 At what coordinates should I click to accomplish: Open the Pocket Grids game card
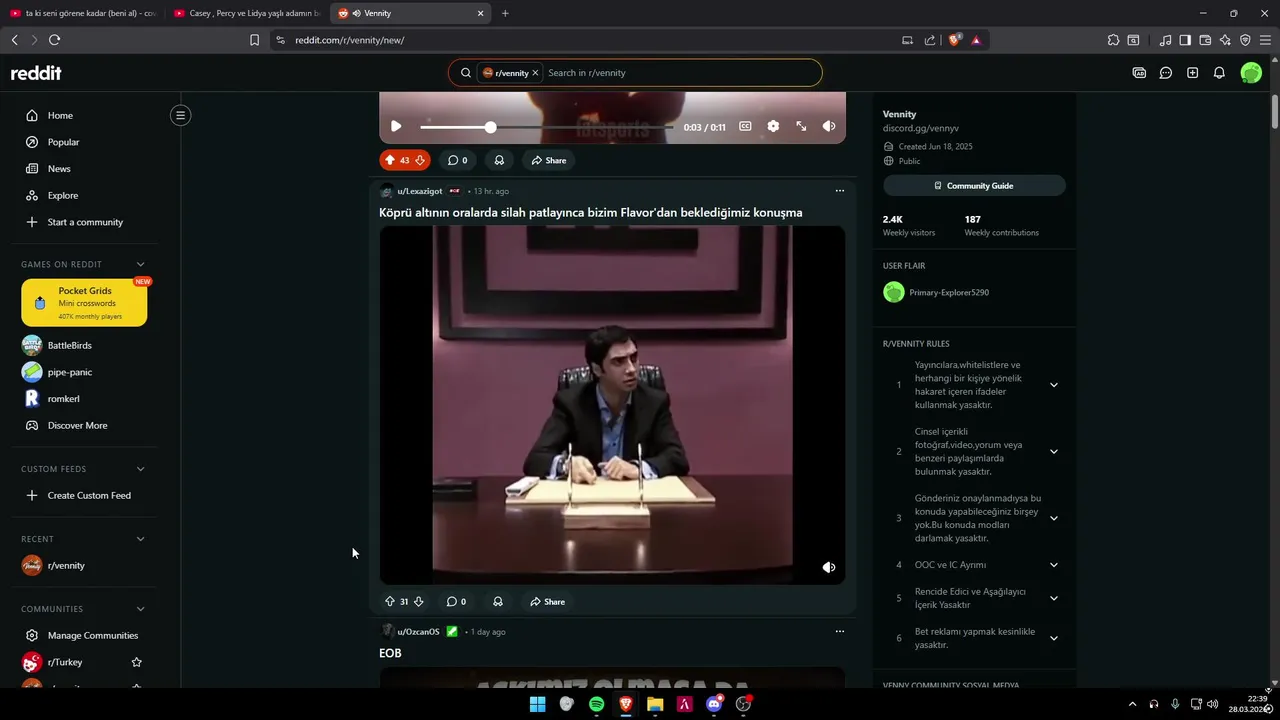84,302
